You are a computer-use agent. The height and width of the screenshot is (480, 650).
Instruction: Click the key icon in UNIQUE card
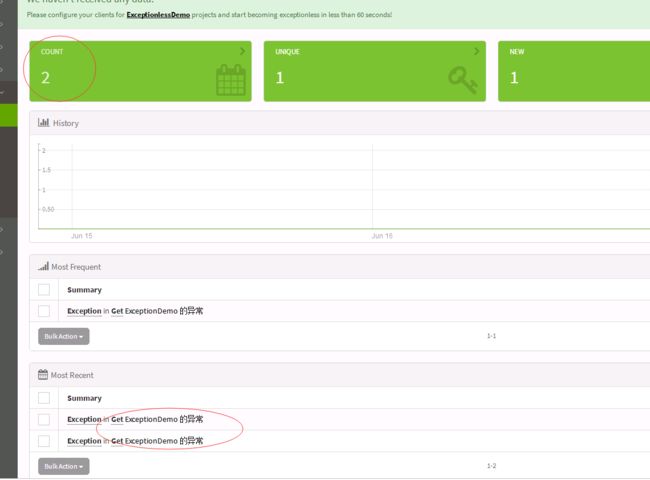pos(463,80)
